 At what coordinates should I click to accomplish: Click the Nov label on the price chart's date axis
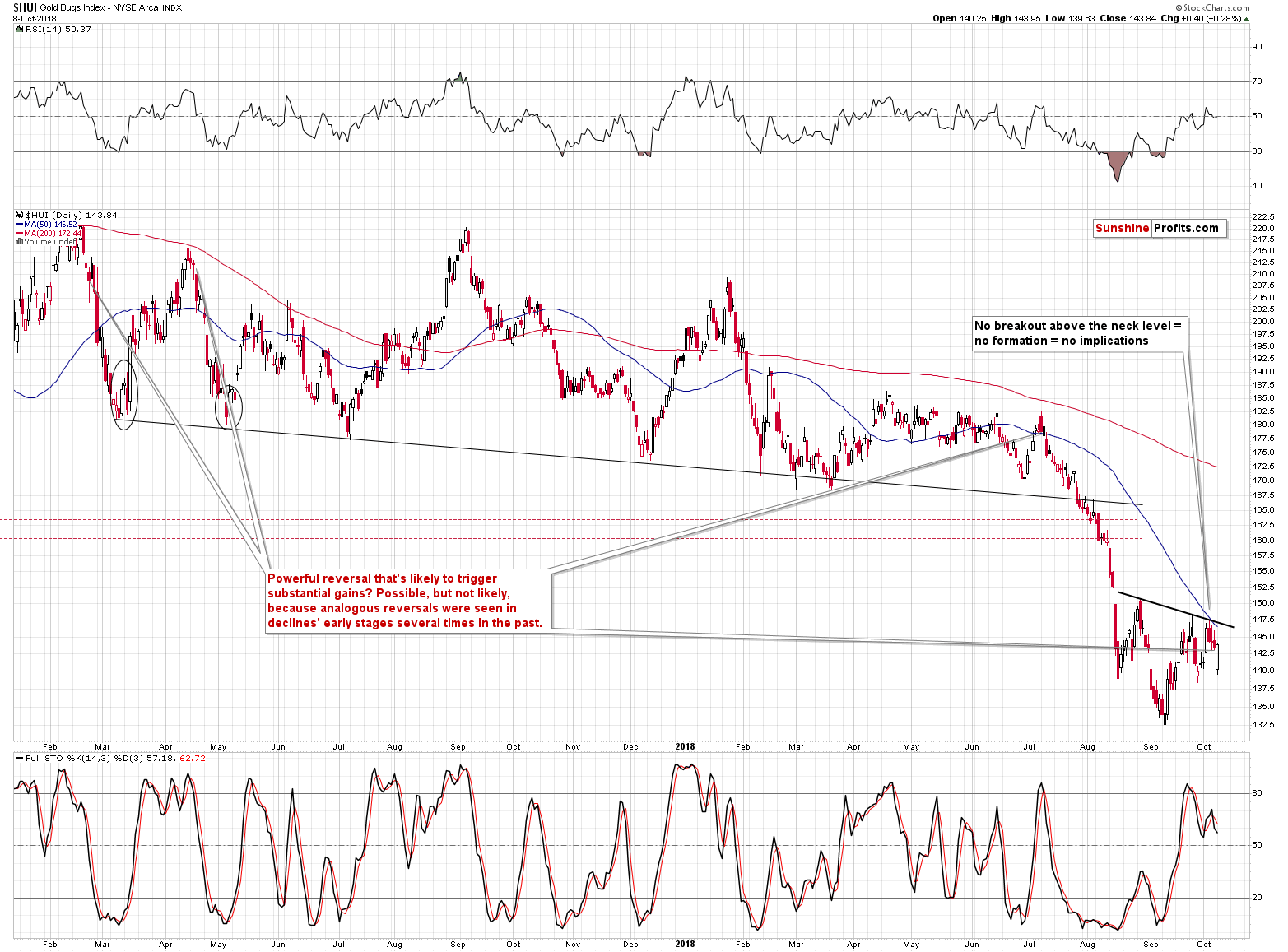pos(573,747)
